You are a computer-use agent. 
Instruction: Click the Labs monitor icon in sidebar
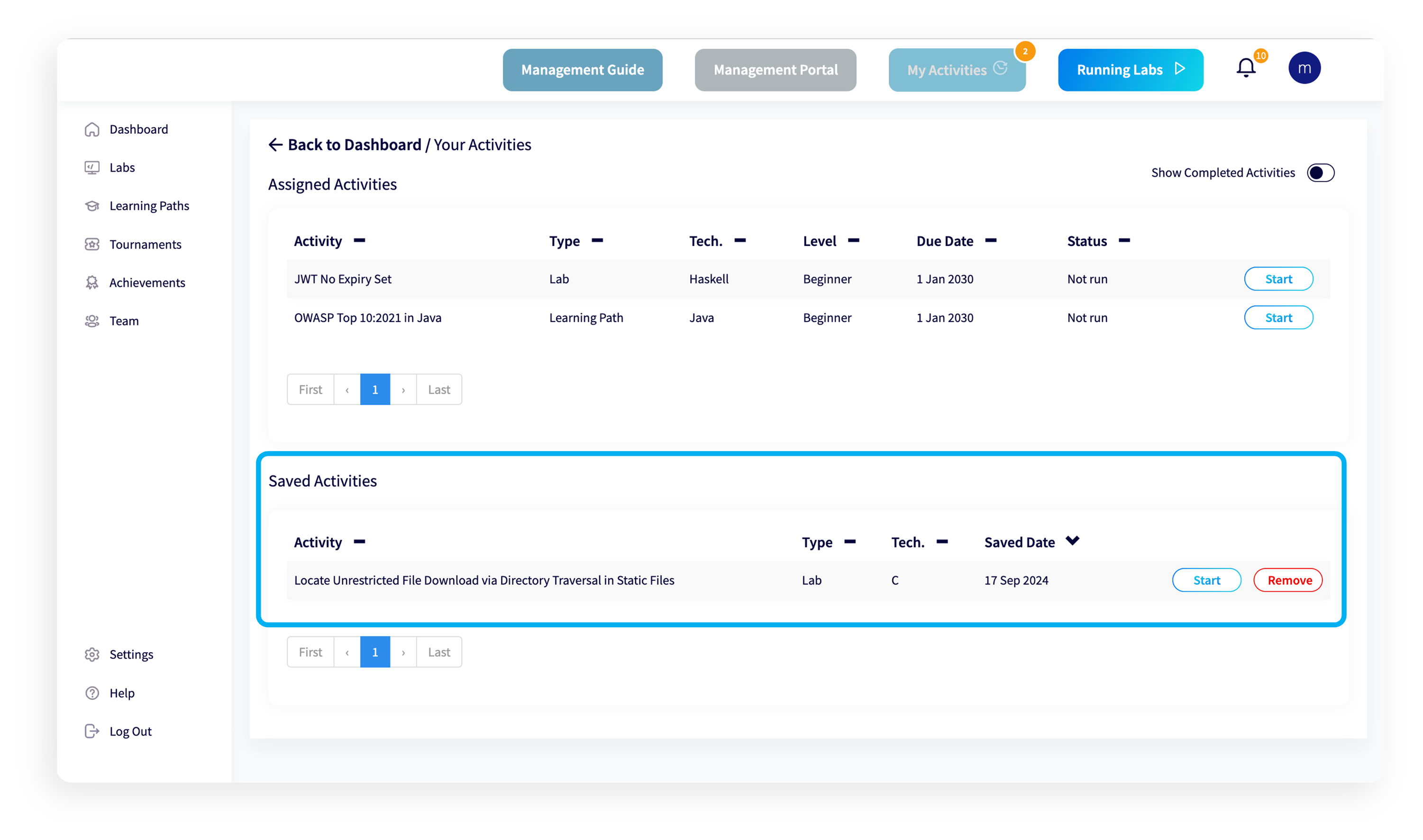(x=92, y=168)
